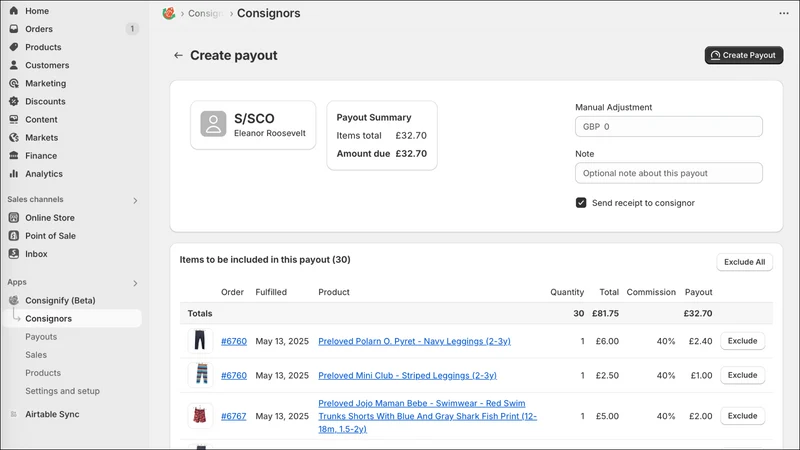Click the Amount due £32.70 value
The image size is (800, 450).
411,154
